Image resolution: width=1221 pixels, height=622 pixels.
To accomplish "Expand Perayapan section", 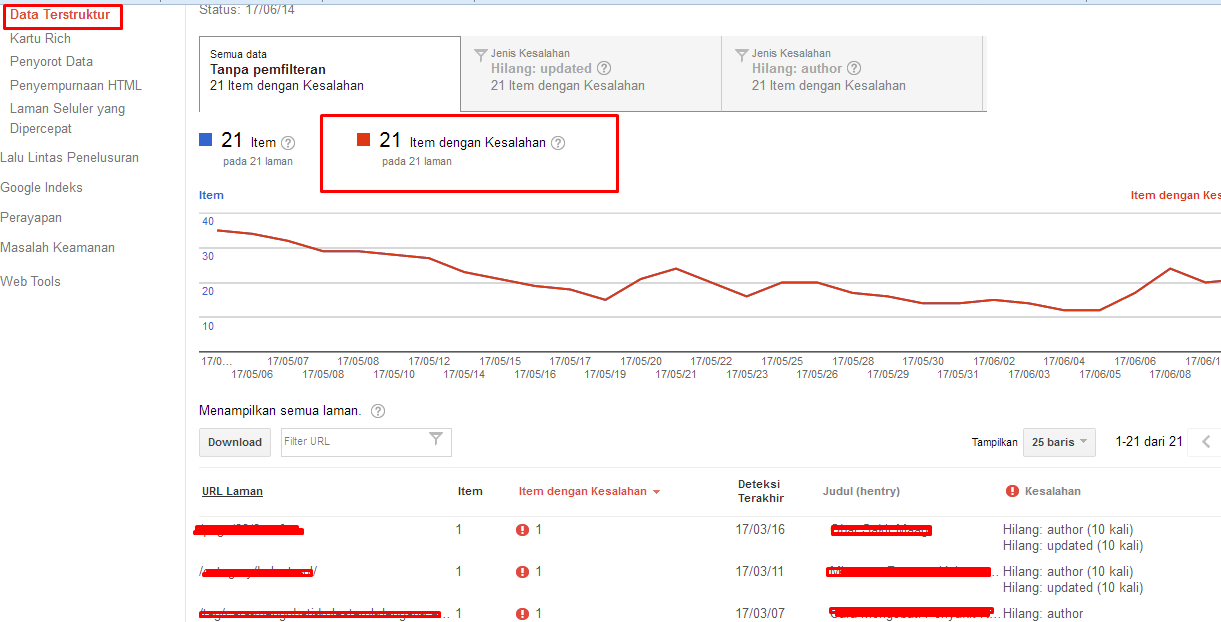I will 31,218.
